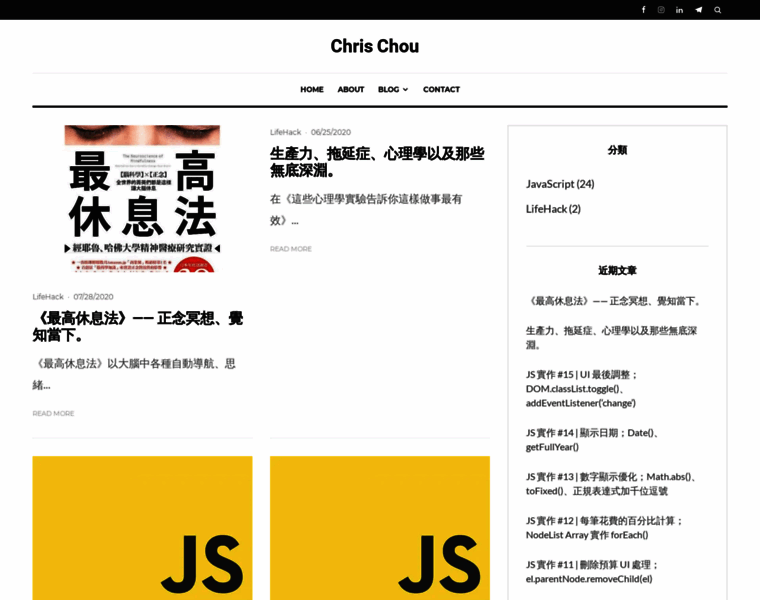Open recent post 生產力、拖延症 in sidebar
The image size is (760, 600).
[x=612, y=338]
